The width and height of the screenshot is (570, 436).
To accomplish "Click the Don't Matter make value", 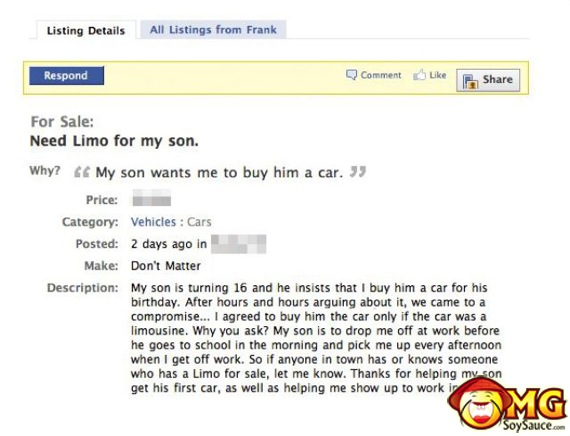I will tap(166, 266).
